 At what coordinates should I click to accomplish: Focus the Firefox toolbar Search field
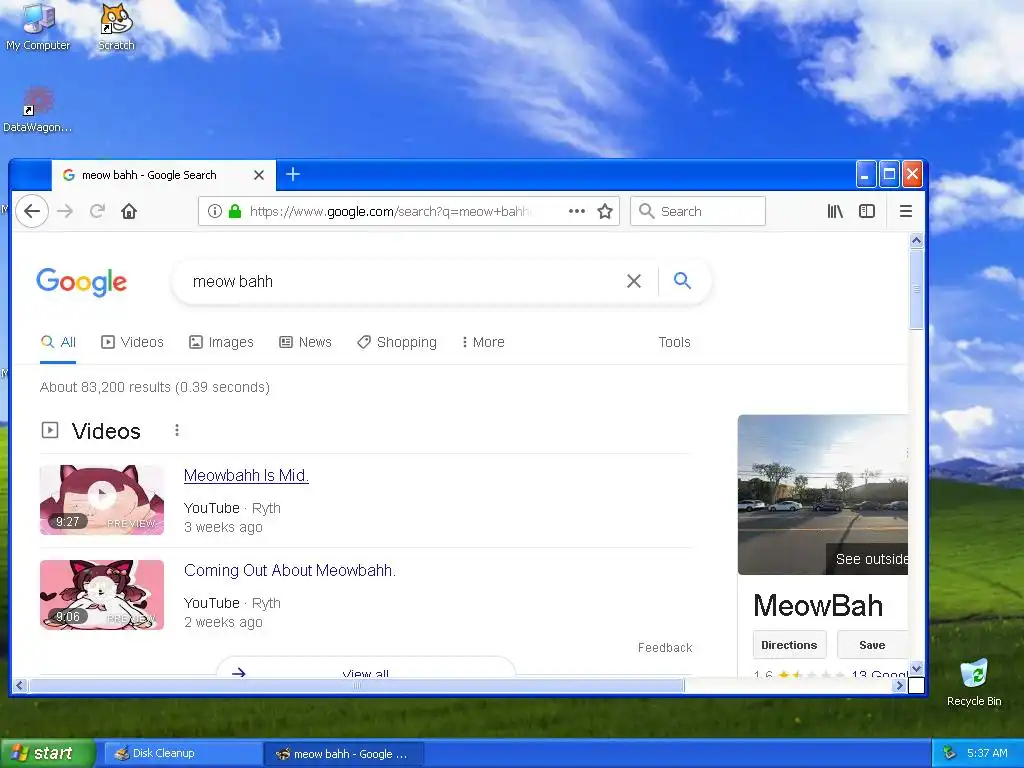point(697,211)
